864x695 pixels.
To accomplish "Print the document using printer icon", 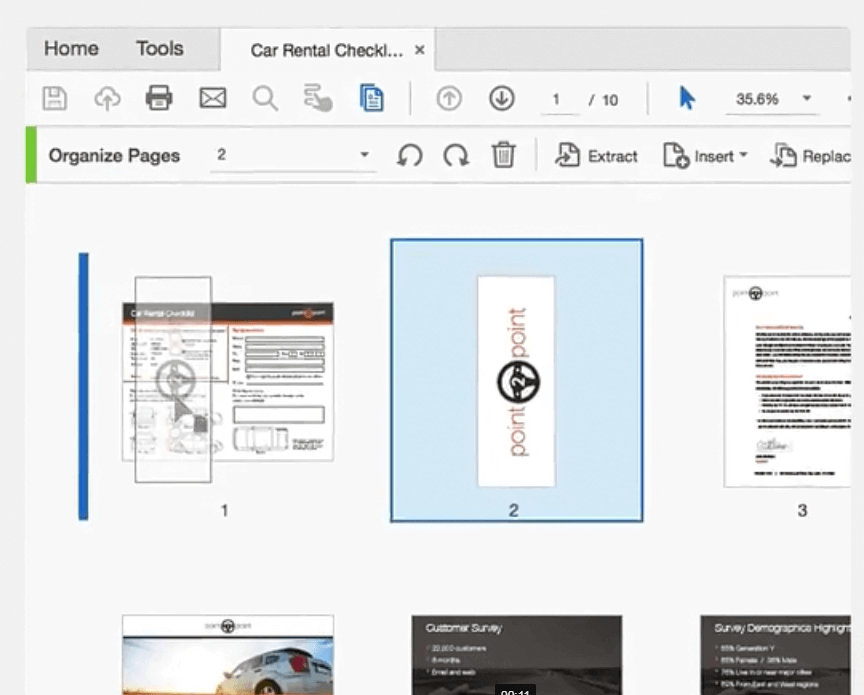I will click(159, 98).
